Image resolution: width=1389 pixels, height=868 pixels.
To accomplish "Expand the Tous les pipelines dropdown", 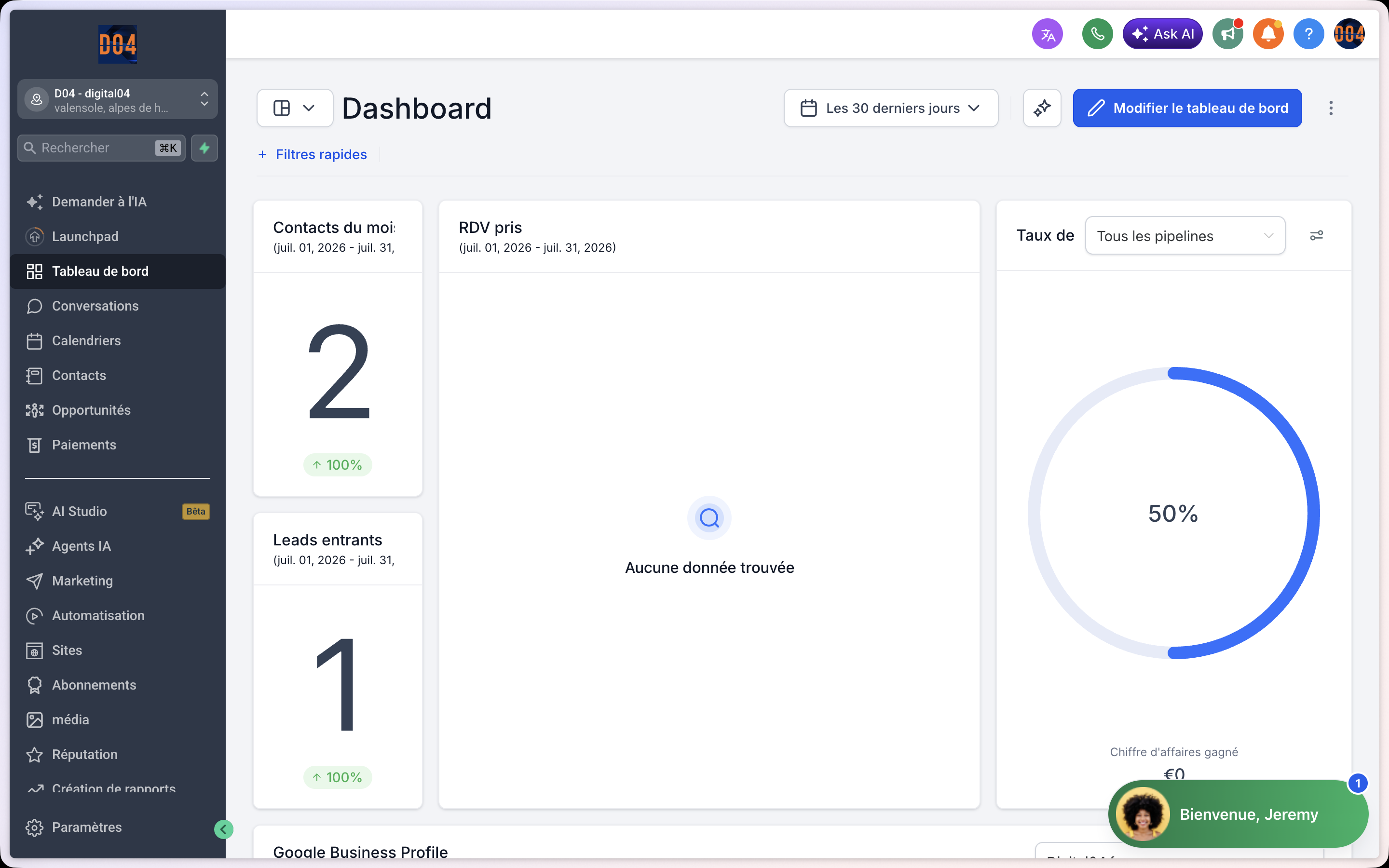I will click(1185, 235).
